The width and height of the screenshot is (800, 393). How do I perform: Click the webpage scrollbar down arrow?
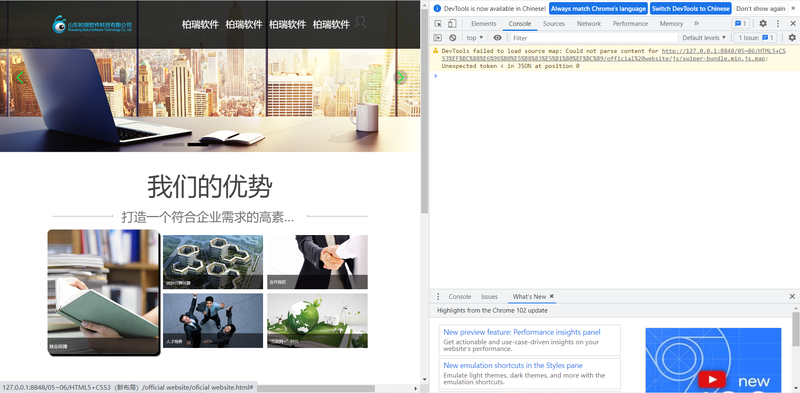click(x=424, y=380)
